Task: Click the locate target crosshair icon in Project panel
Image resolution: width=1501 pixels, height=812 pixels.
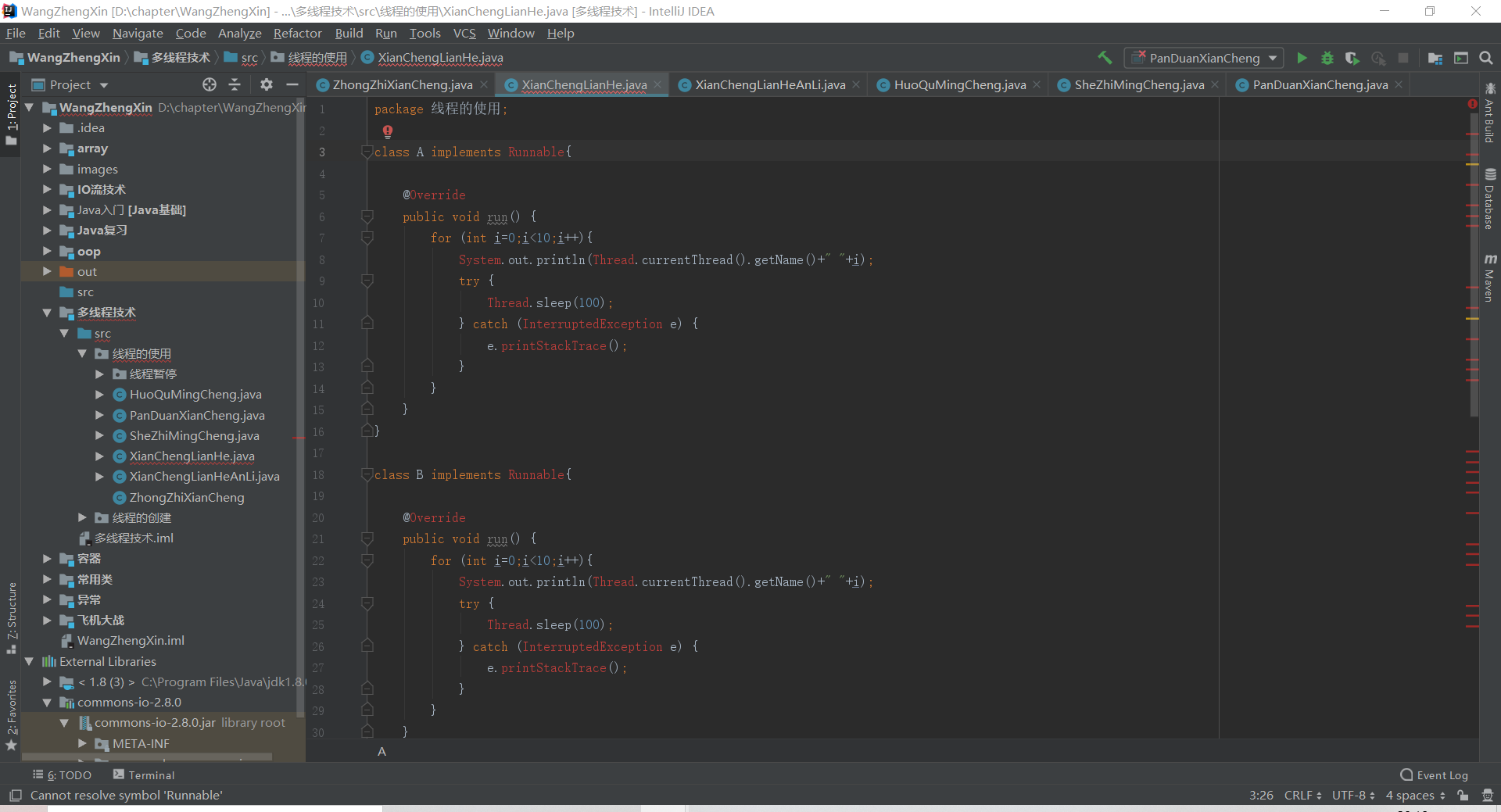Action: (210, 84)
